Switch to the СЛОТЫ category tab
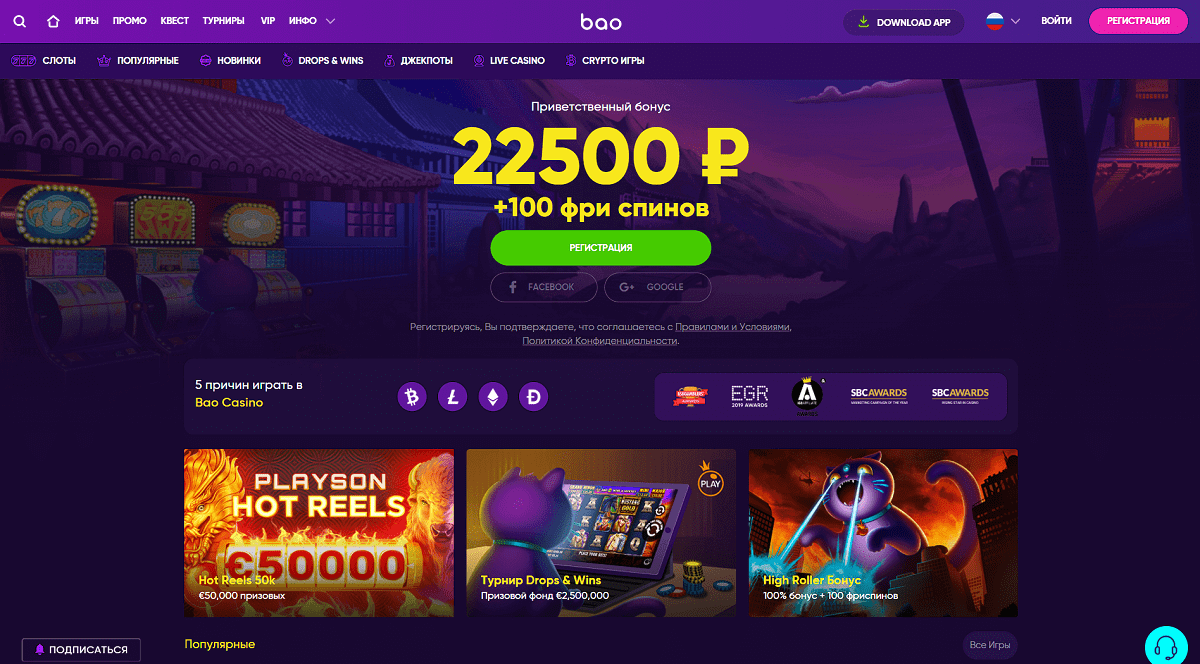This screenshot has width=1200, height=664. [43, 61]
